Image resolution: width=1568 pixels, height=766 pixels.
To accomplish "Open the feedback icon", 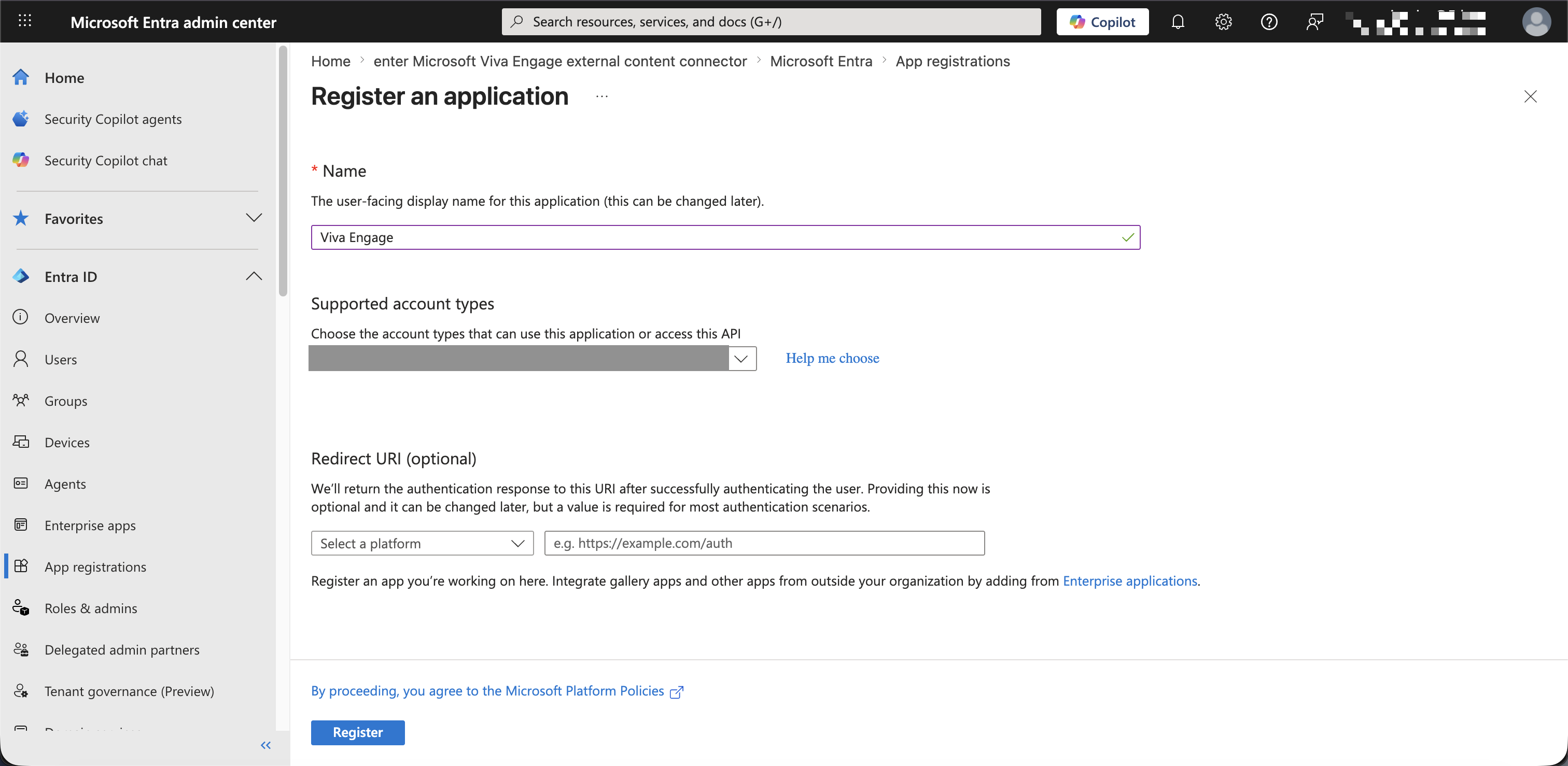I will click(x=1314, y=22).
